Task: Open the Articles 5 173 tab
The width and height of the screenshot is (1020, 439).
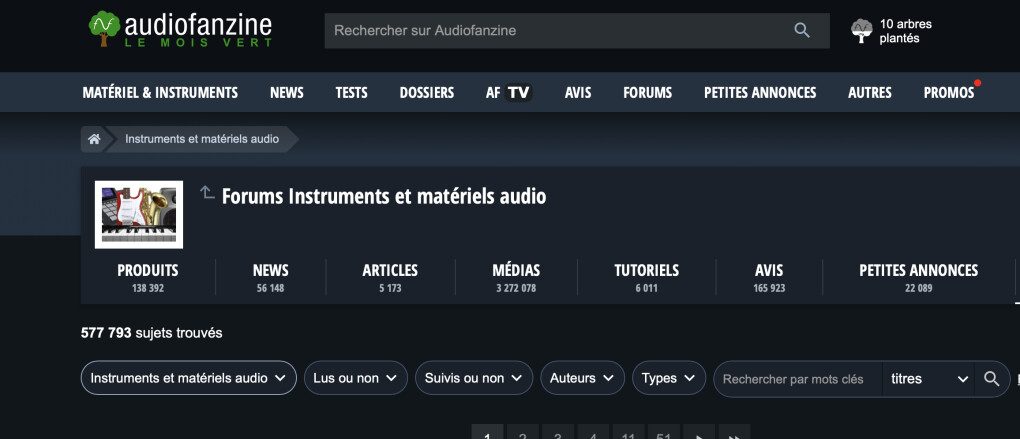Action: pyautogui.click(x=390, y=278)
